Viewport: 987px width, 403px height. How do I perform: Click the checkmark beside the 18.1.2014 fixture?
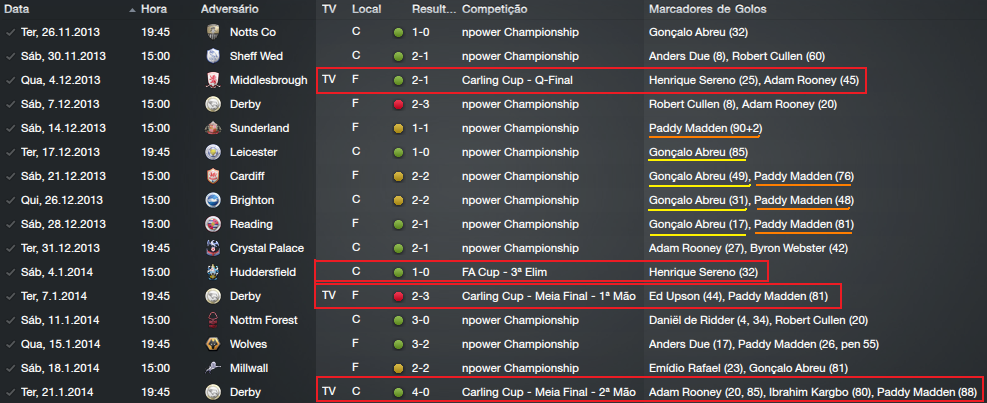coord(10,368)
